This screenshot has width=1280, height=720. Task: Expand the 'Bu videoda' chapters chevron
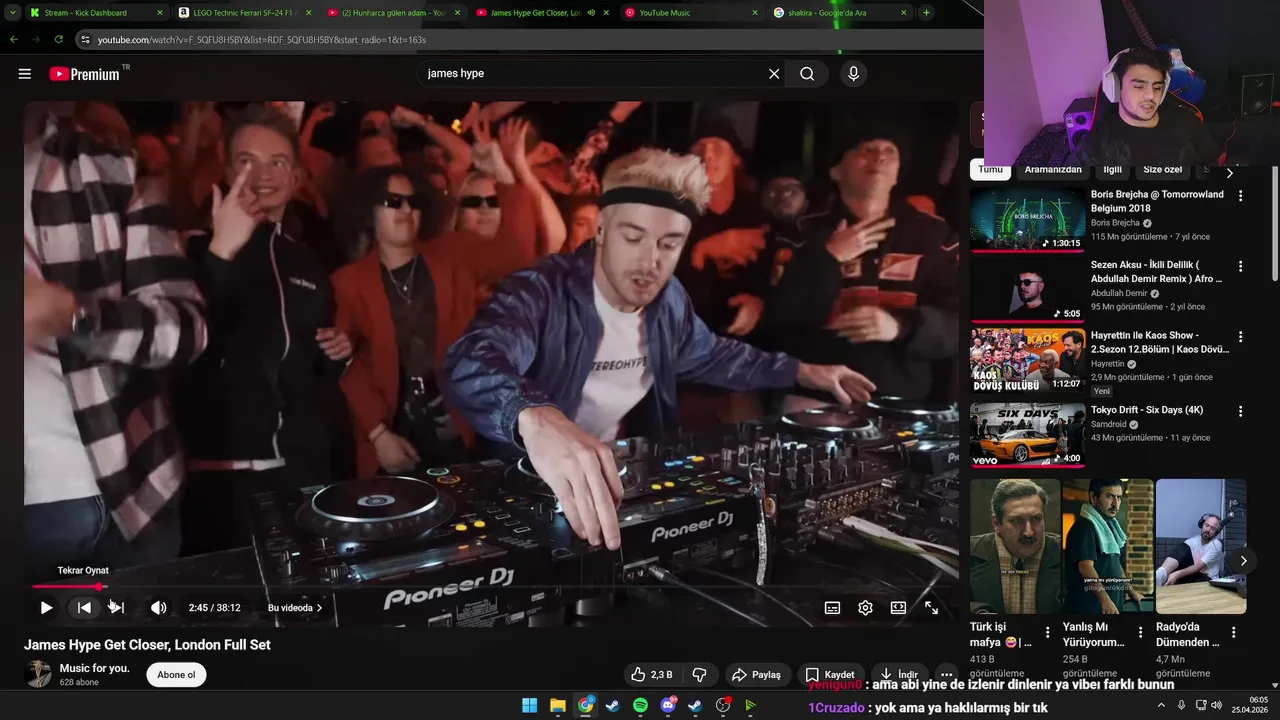(319, 608)
